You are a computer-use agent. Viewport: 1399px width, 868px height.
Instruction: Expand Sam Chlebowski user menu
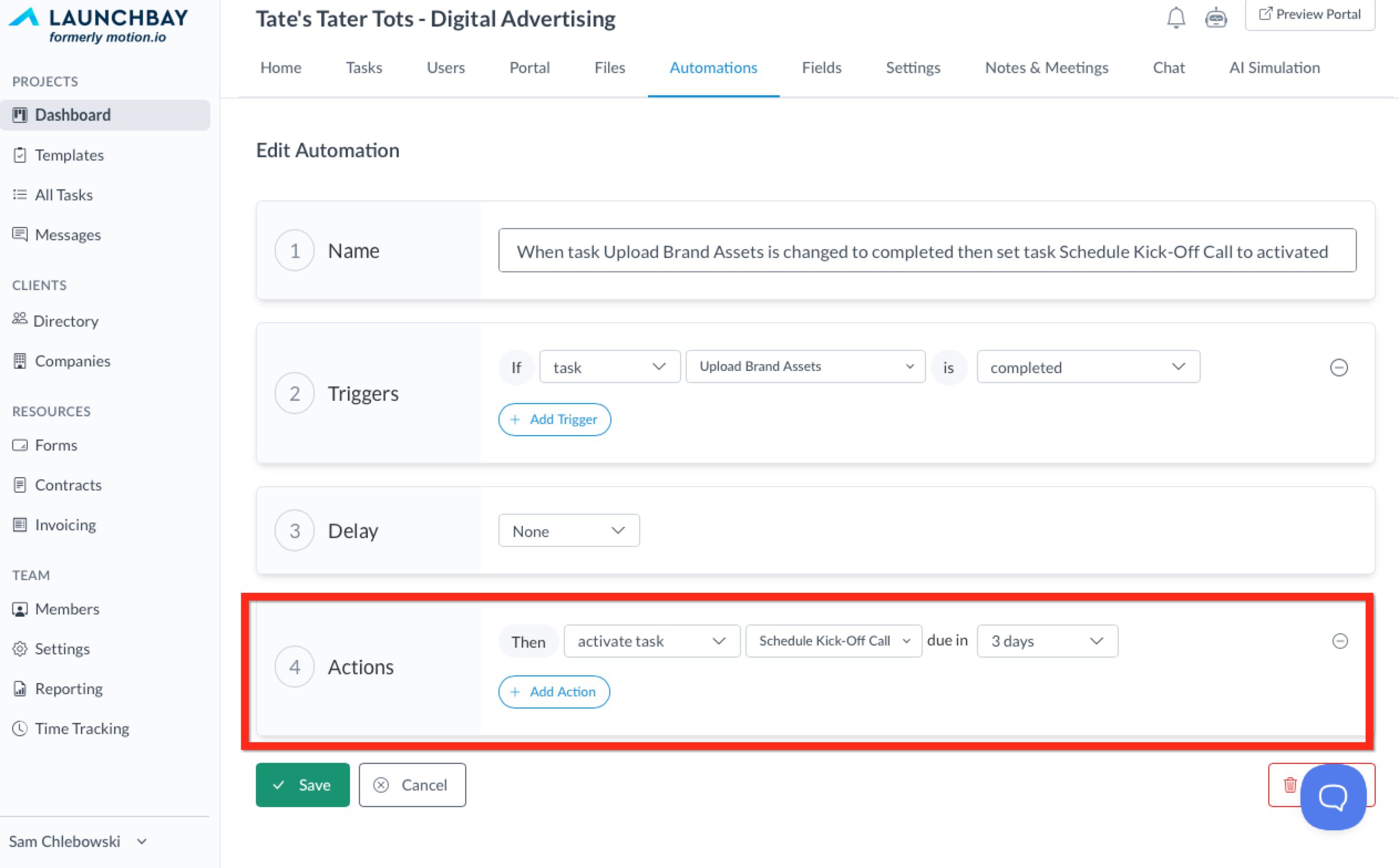(78, 841)
